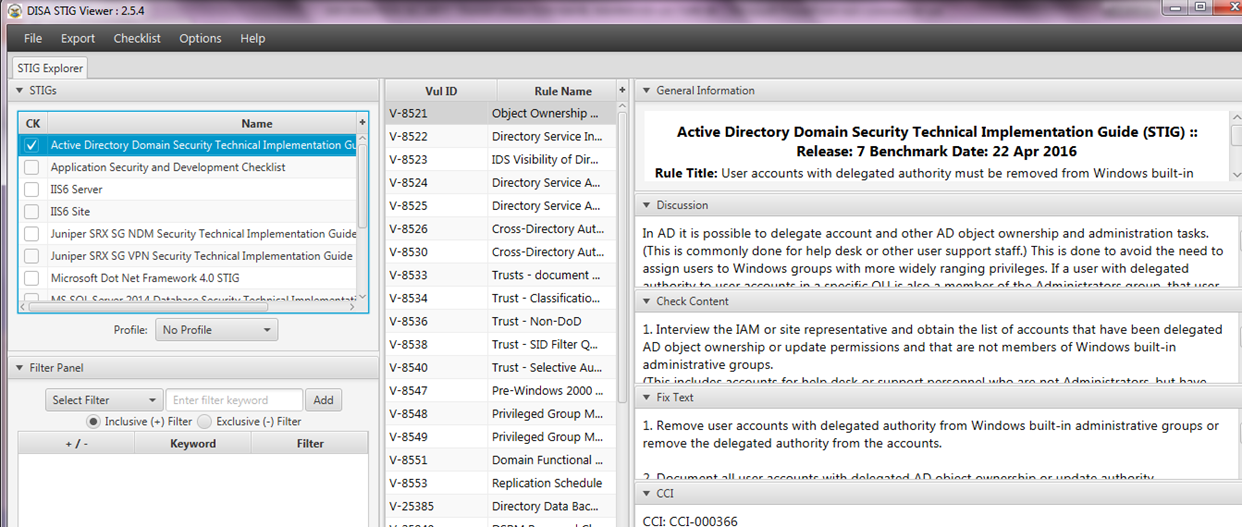1242x527 pixels.
Task: Select row V-8533 Trusts - document
Action: [x=501, y=275]
